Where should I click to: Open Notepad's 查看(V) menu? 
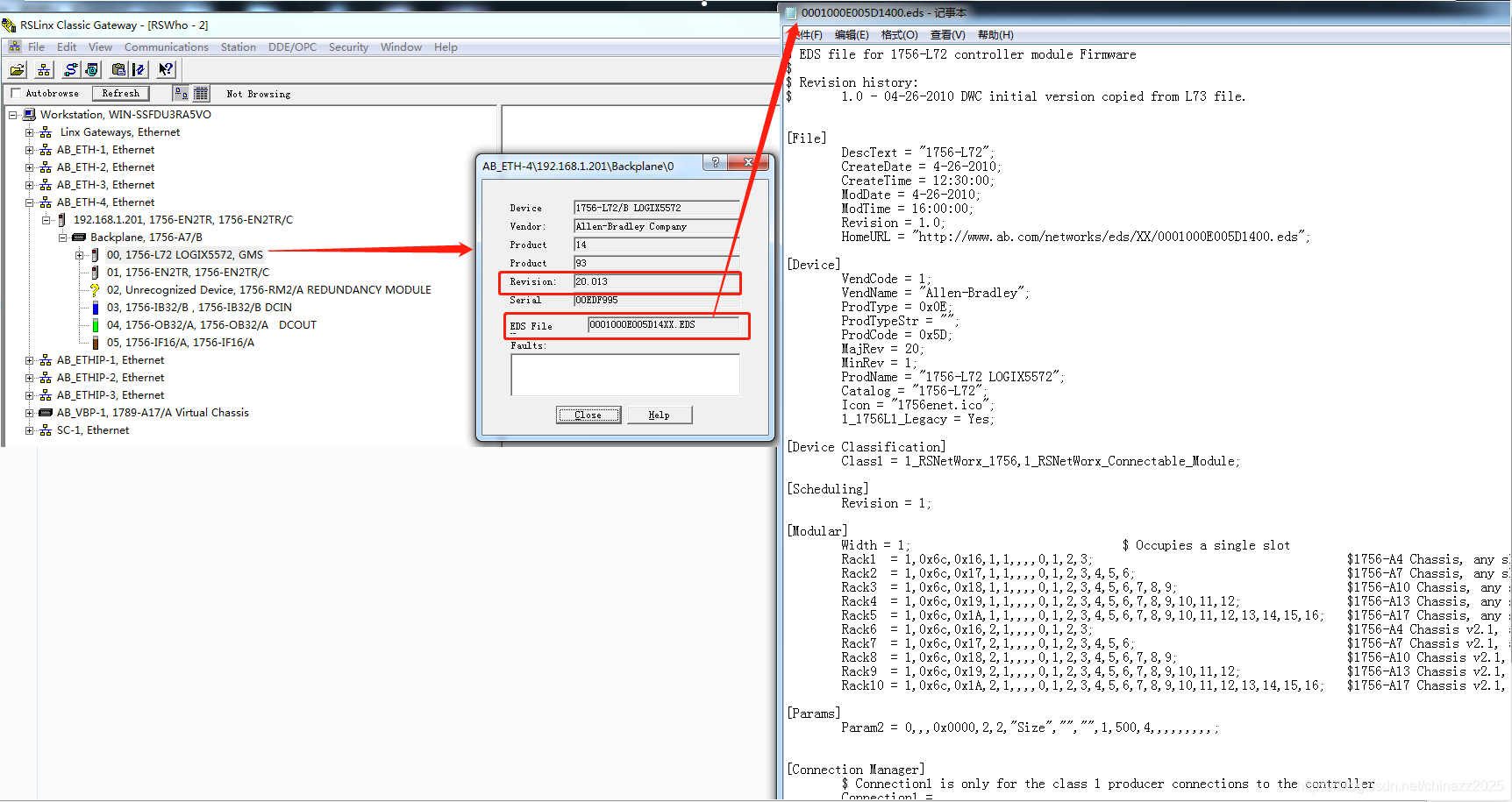click(948, 35)
